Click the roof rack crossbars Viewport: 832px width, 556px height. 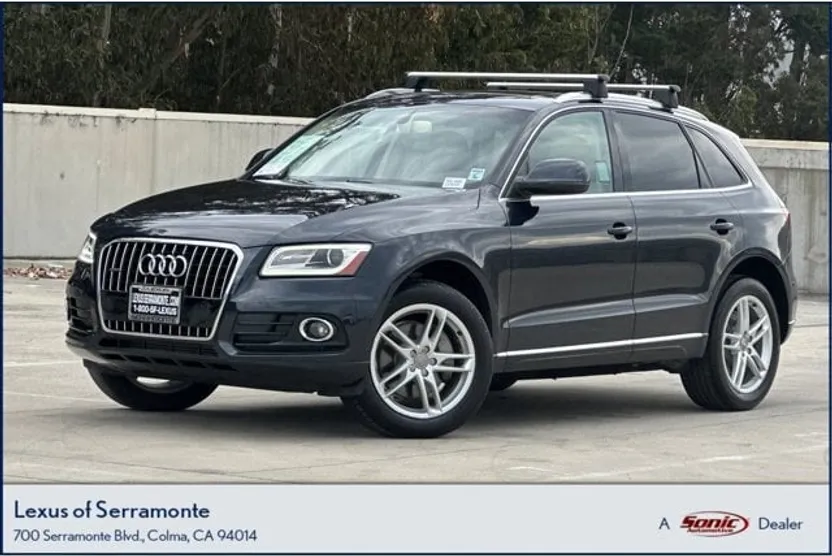point(543,86)
